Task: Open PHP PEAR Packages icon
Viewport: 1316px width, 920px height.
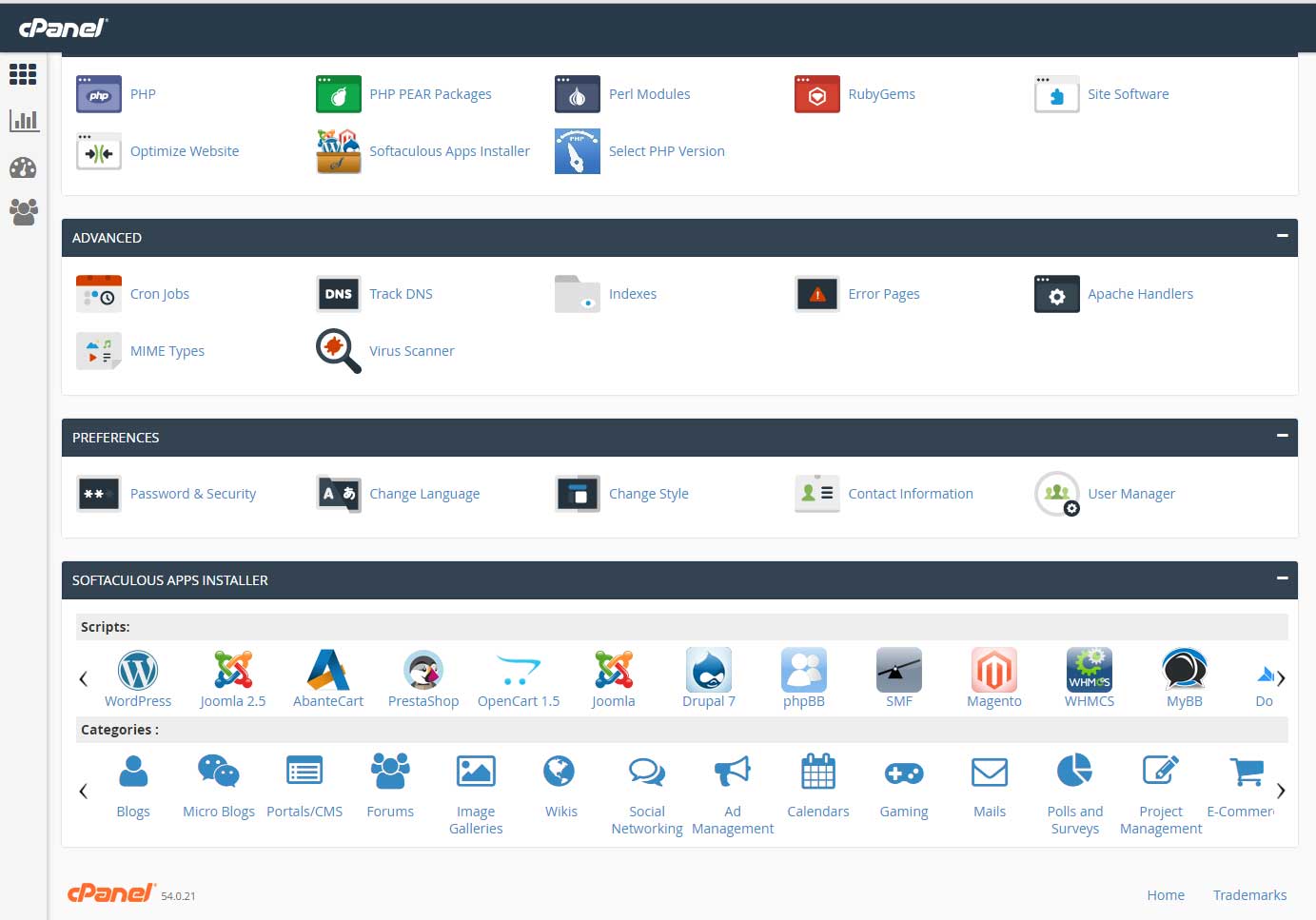Action: (339, 94)
